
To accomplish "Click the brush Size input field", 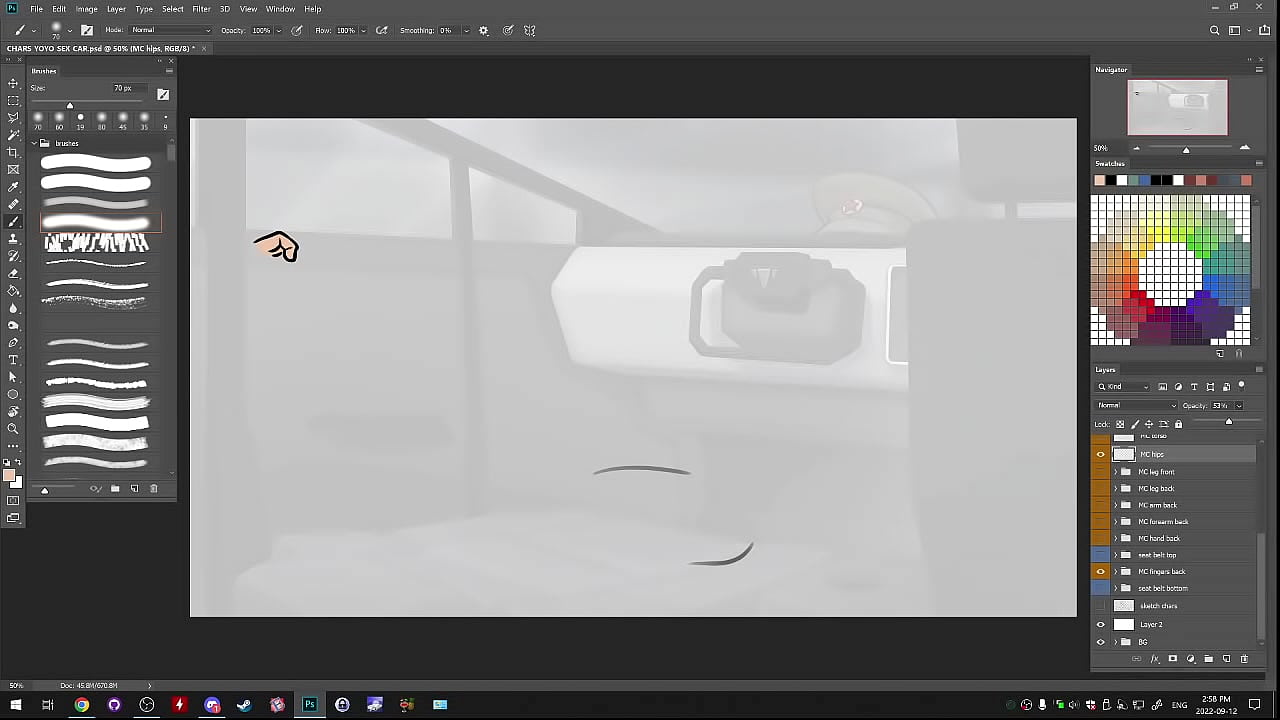I will [124, 88].
